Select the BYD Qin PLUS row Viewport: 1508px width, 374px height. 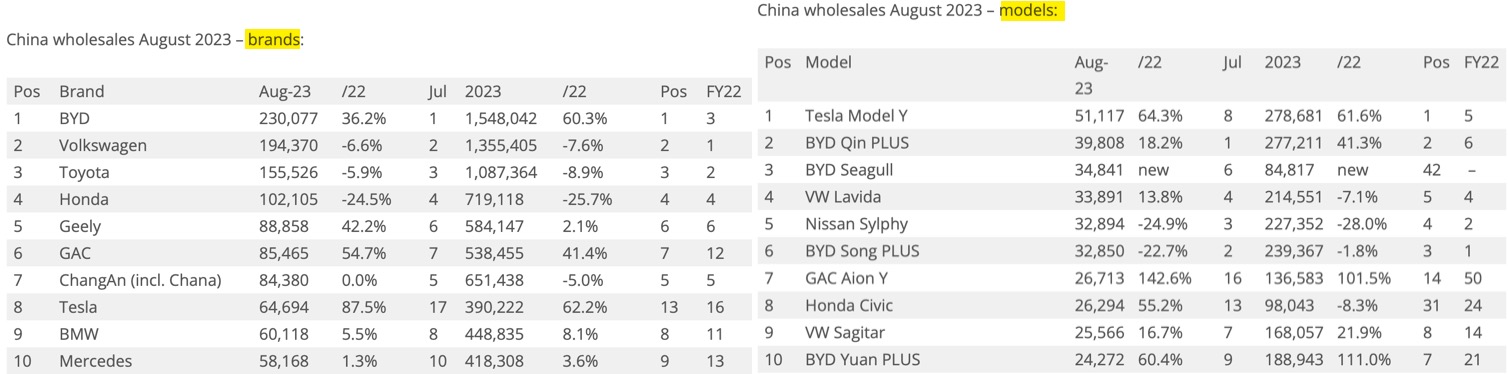click(1131, 142)
